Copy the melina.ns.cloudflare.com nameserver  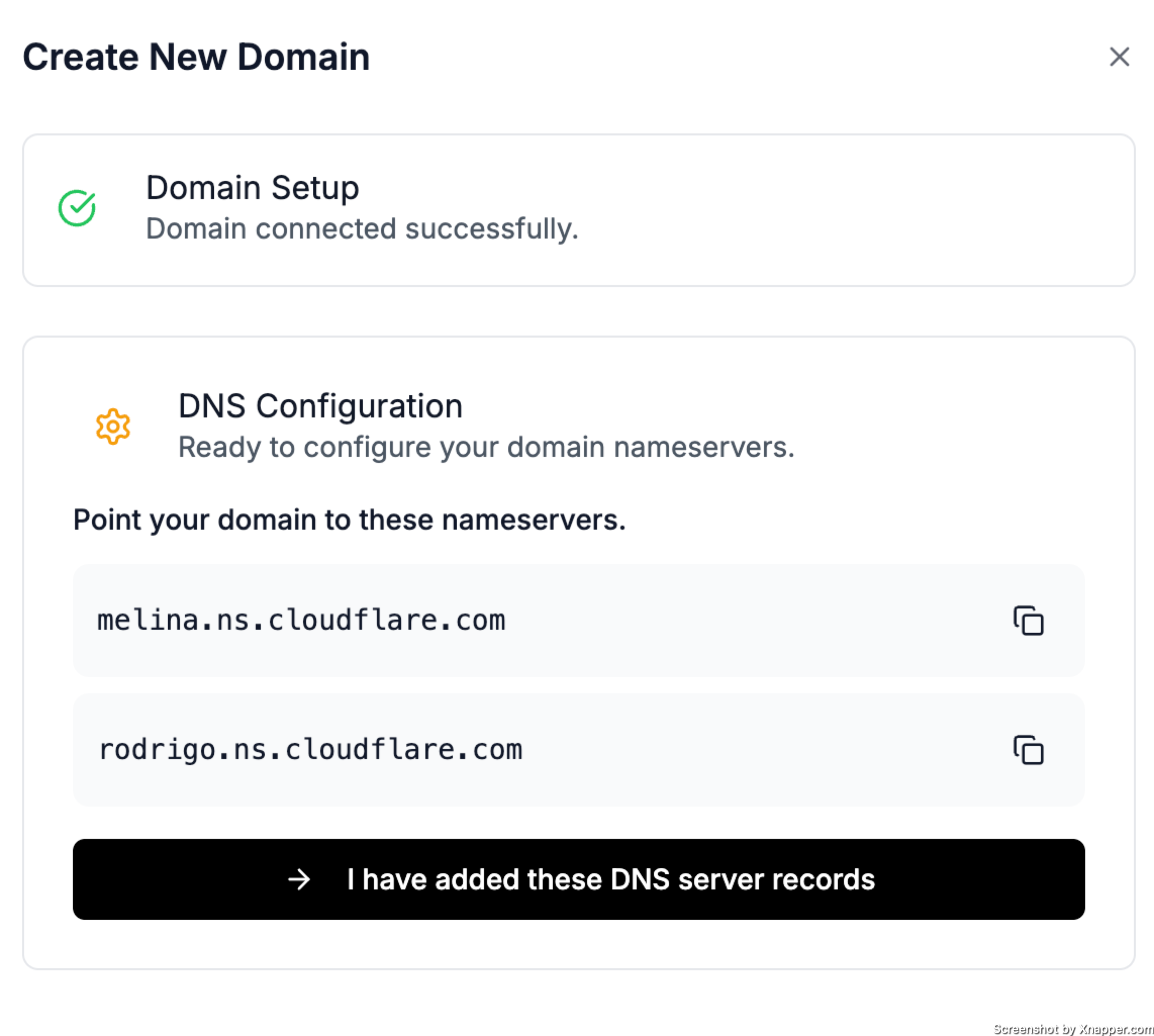[1028, 621]
